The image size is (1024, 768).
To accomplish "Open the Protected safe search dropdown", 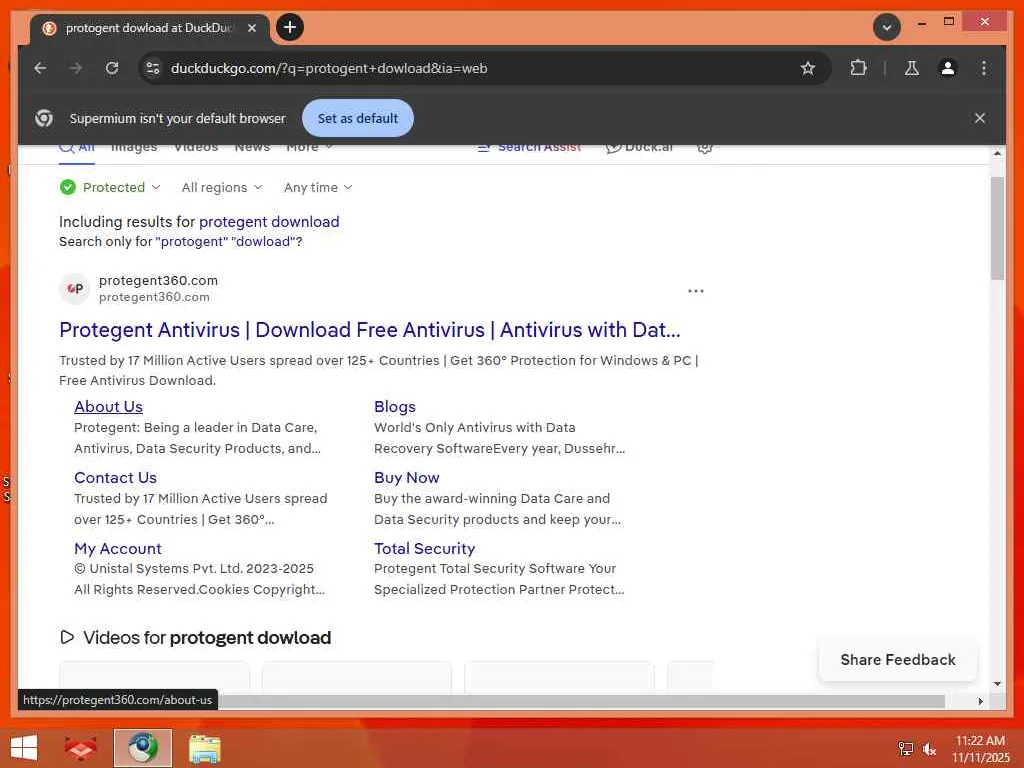I will pyautogui.click(x=110, y=187).
